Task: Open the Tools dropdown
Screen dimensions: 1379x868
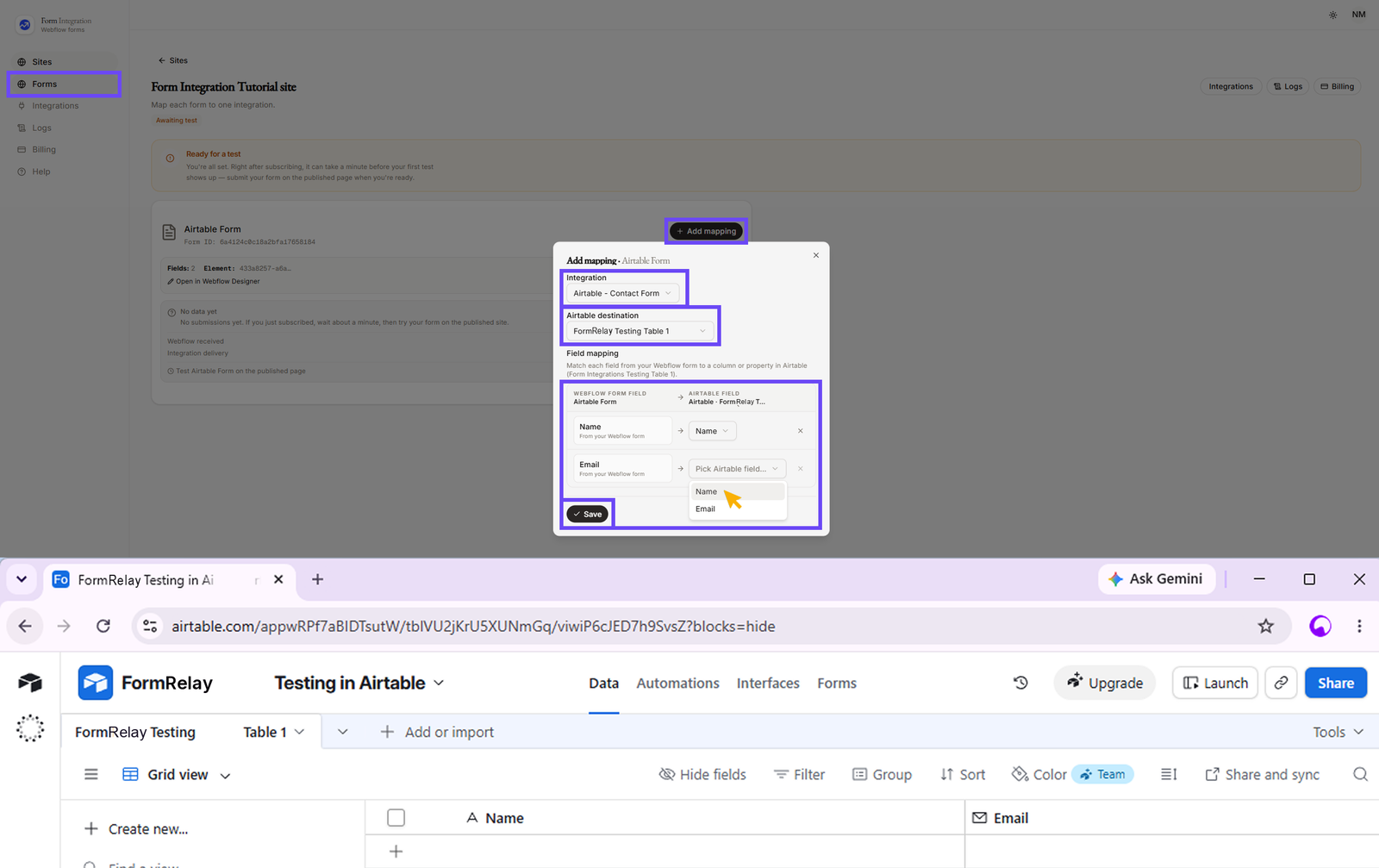Action: [x=1338, y=732]
